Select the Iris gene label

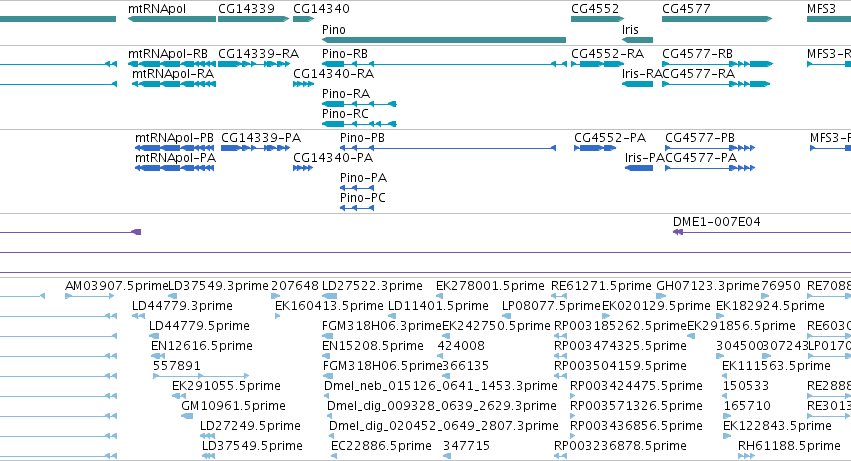coord(630,29)
